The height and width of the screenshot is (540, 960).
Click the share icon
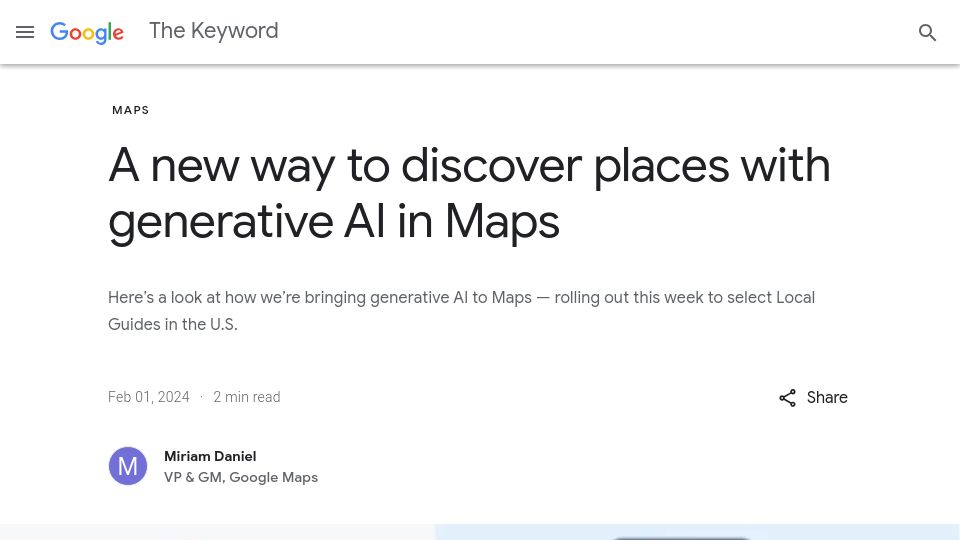787,398
